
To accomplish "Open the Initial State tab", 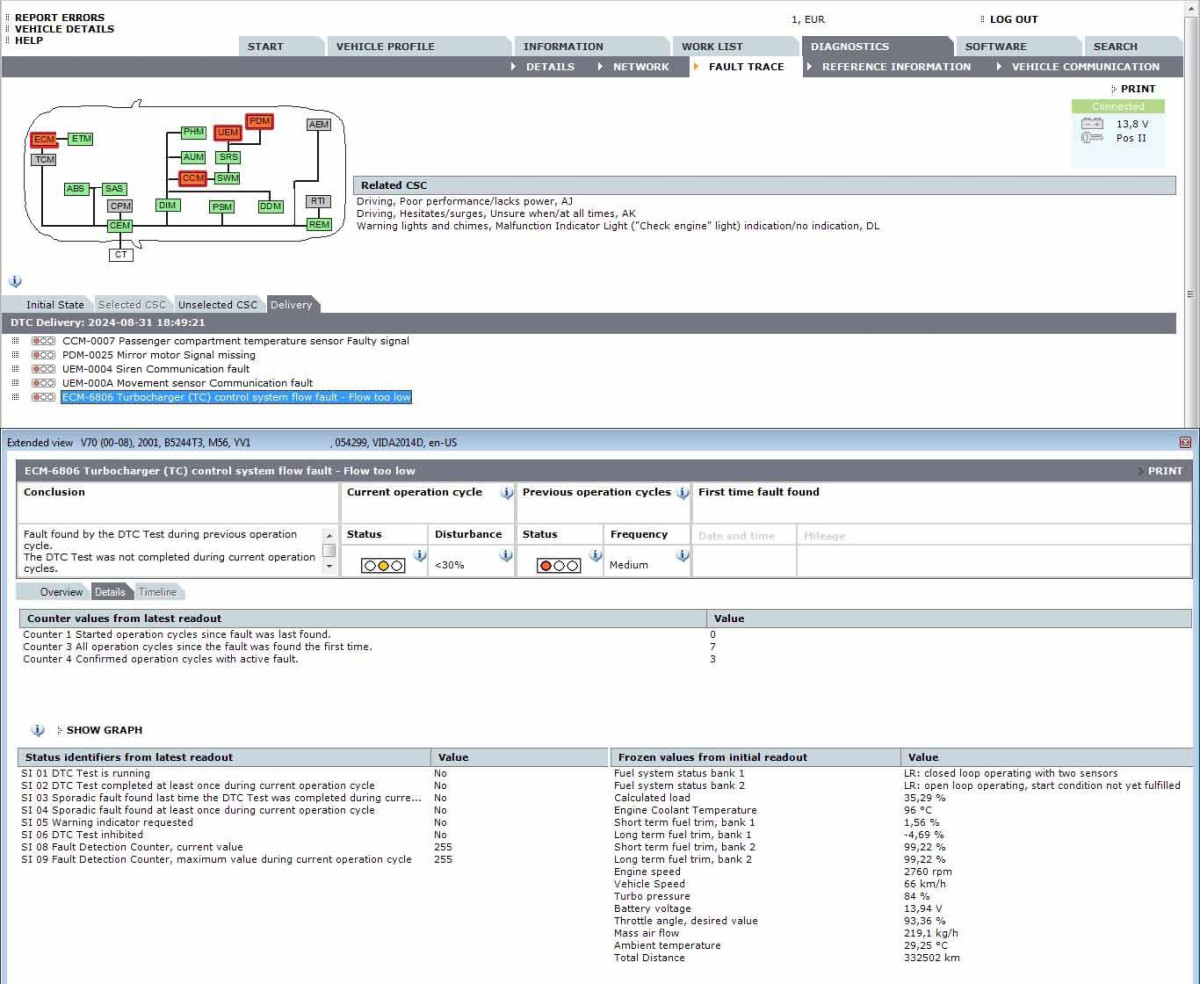I will [55, 305].
